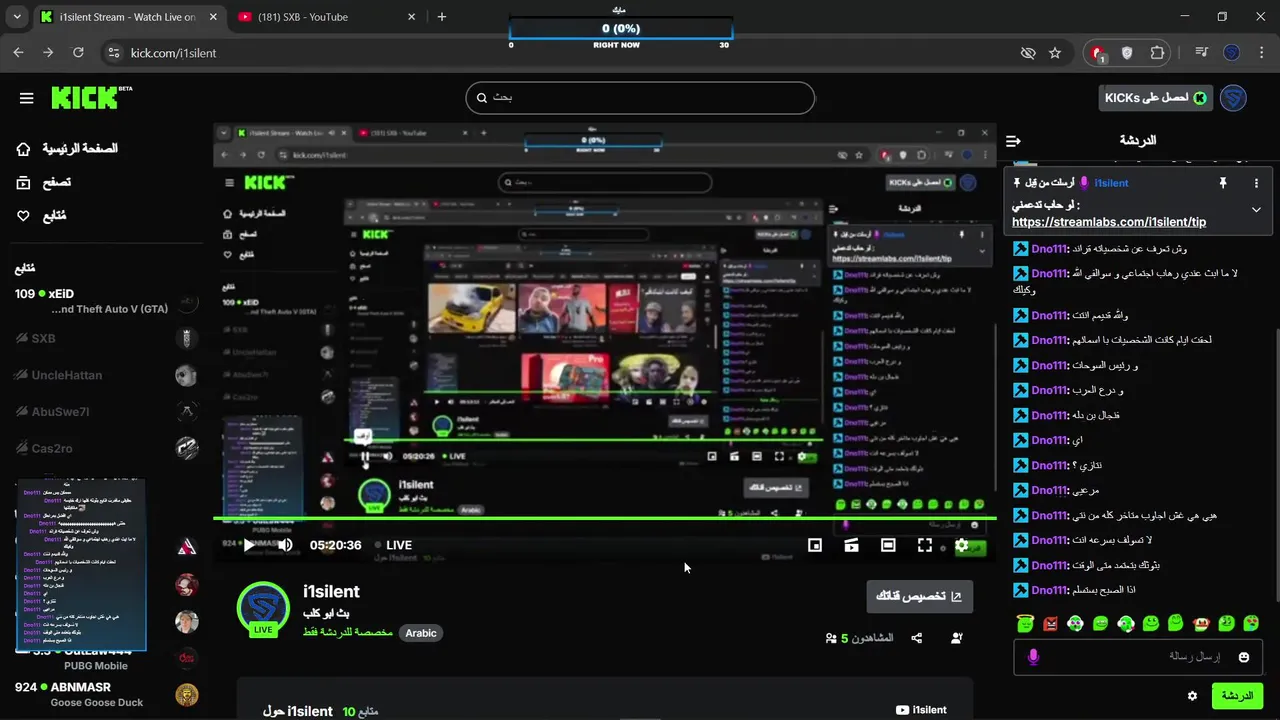Open player quality settings gear
Image resolution: width=1280 pixels, height=720 pixels.
962,545
